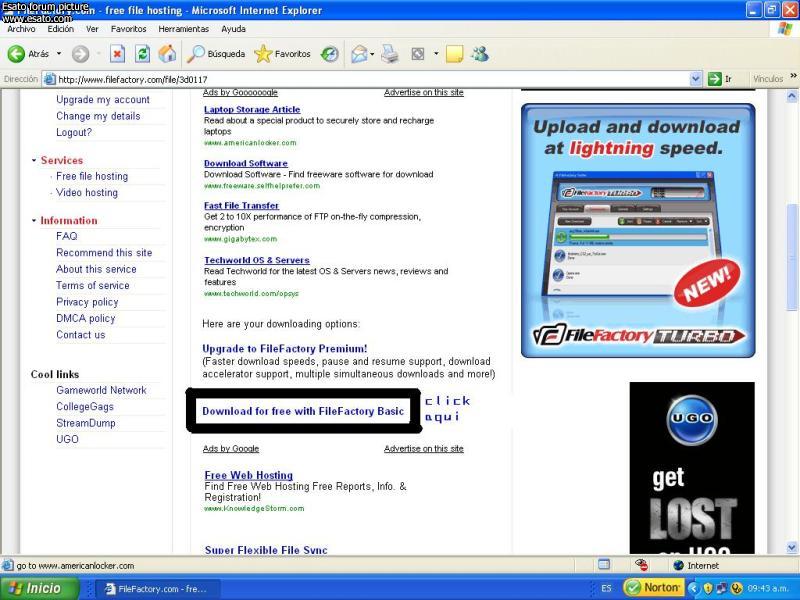Screen dimensions: 800x600
Task: Click the Contact us sidebar link
Action: click(x=81, y=335)
